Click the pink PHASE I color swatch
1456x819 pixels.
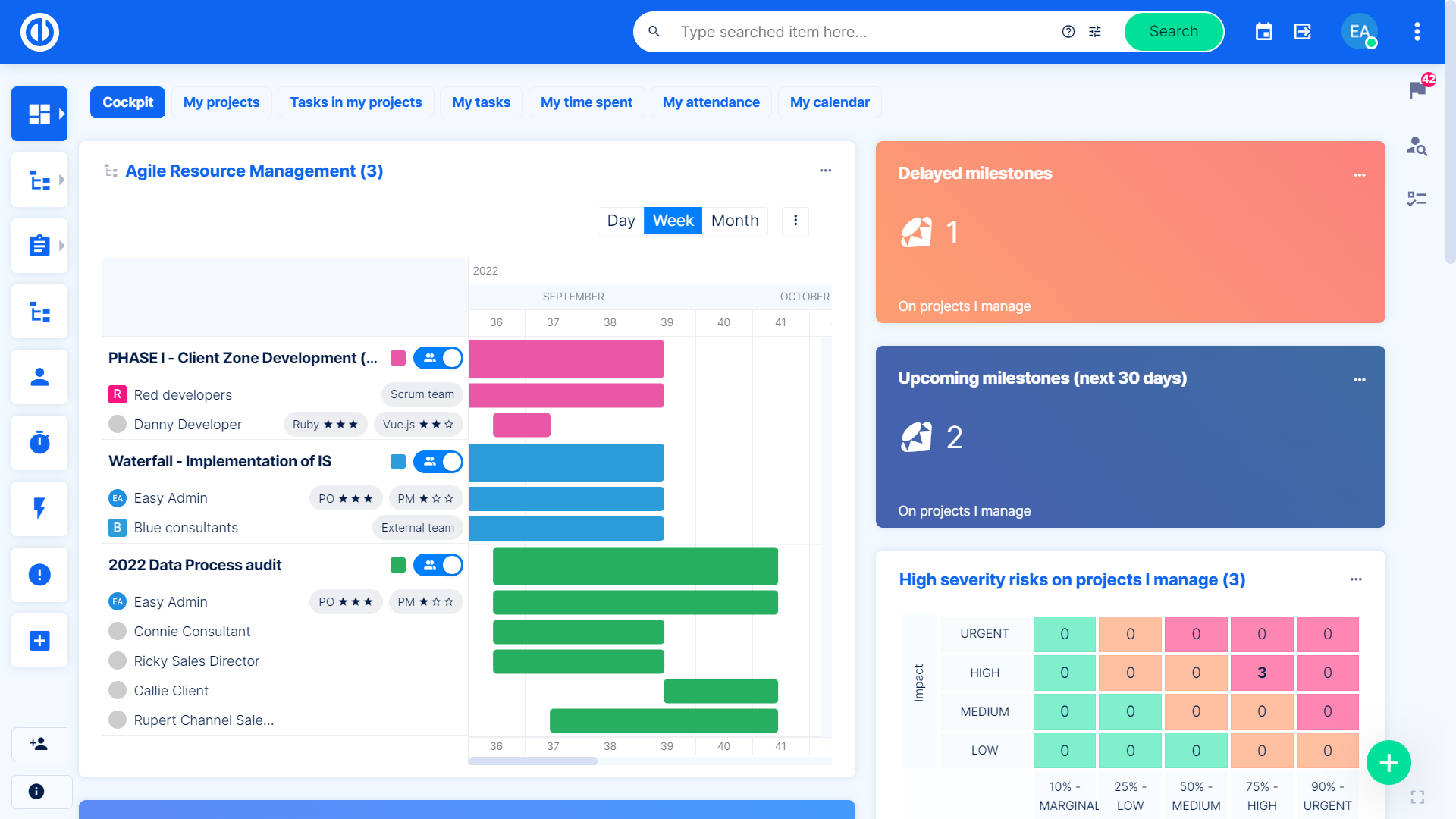point(398,358)
